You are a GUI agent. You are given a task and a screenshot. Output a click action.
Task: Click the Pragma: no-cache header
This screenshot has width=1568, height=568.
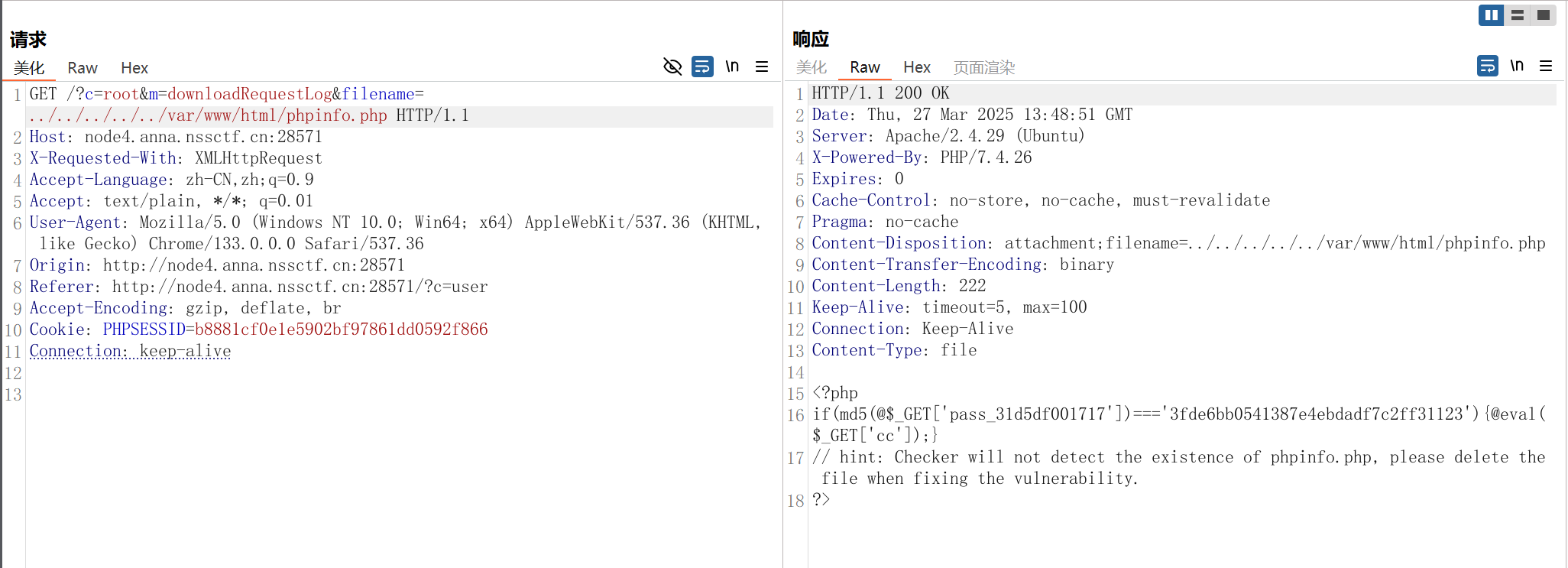(885, 222)
